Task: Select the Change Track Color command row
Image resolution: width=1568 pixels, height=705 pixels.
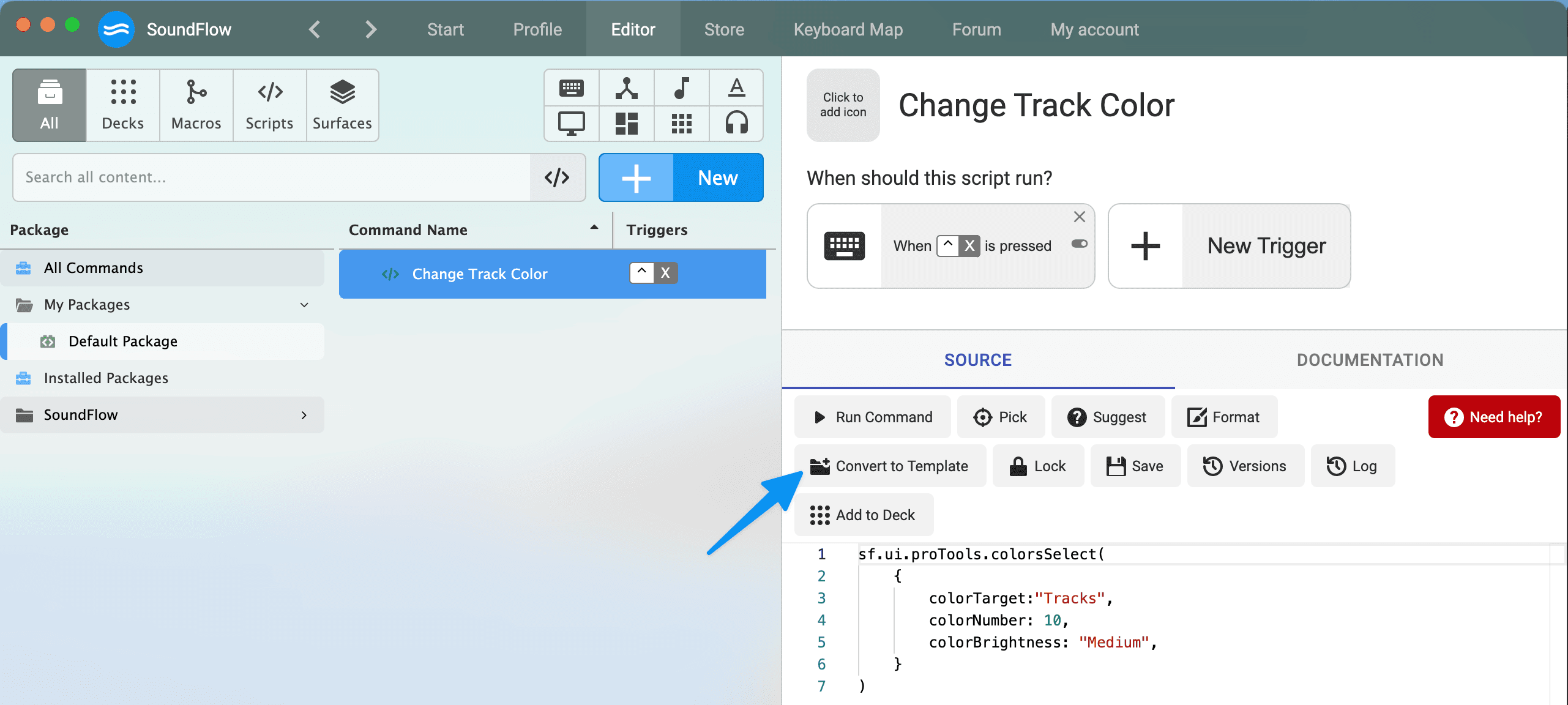Action: tap(553, 274)
